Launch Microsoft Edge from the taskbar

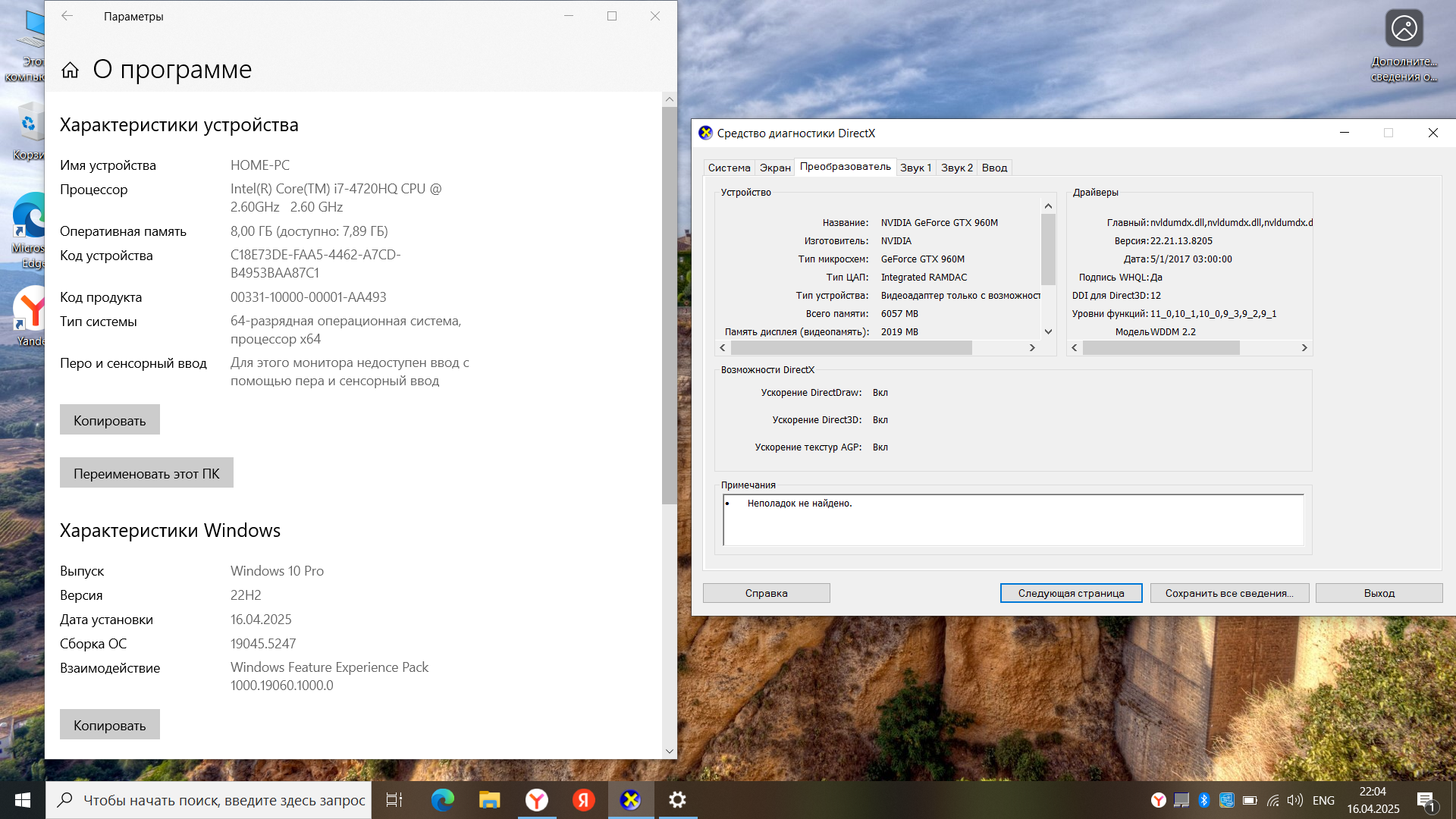442,800
